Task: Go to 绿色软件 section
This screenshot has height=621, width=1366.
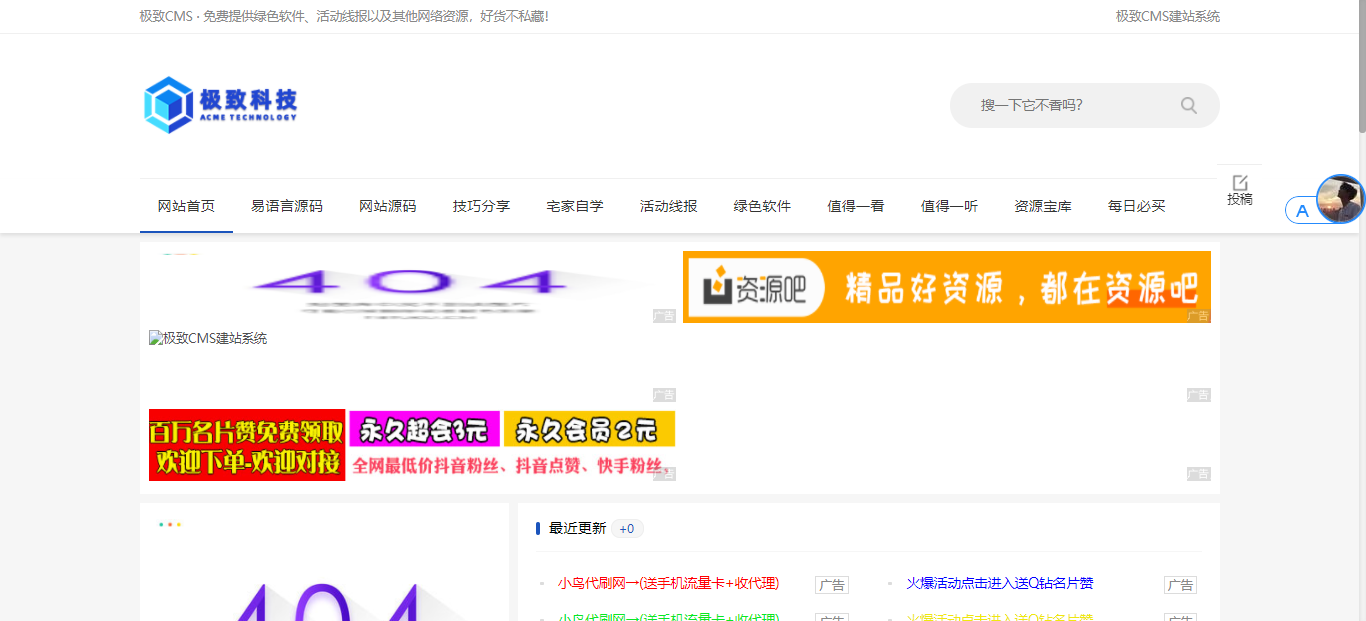Action: point(762,206)
